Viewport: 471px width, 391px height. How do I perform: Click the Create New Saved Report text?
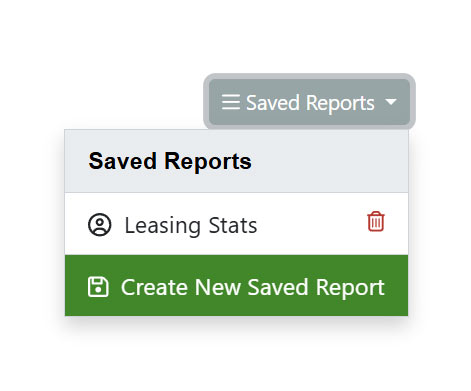coord(253,287)
